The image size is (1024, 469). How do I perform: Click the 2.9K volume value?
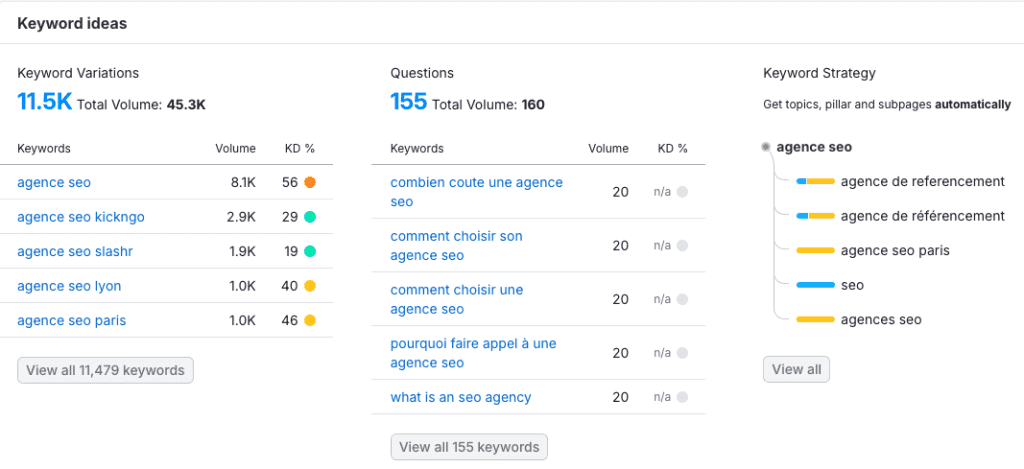click(x=242, y=217)
